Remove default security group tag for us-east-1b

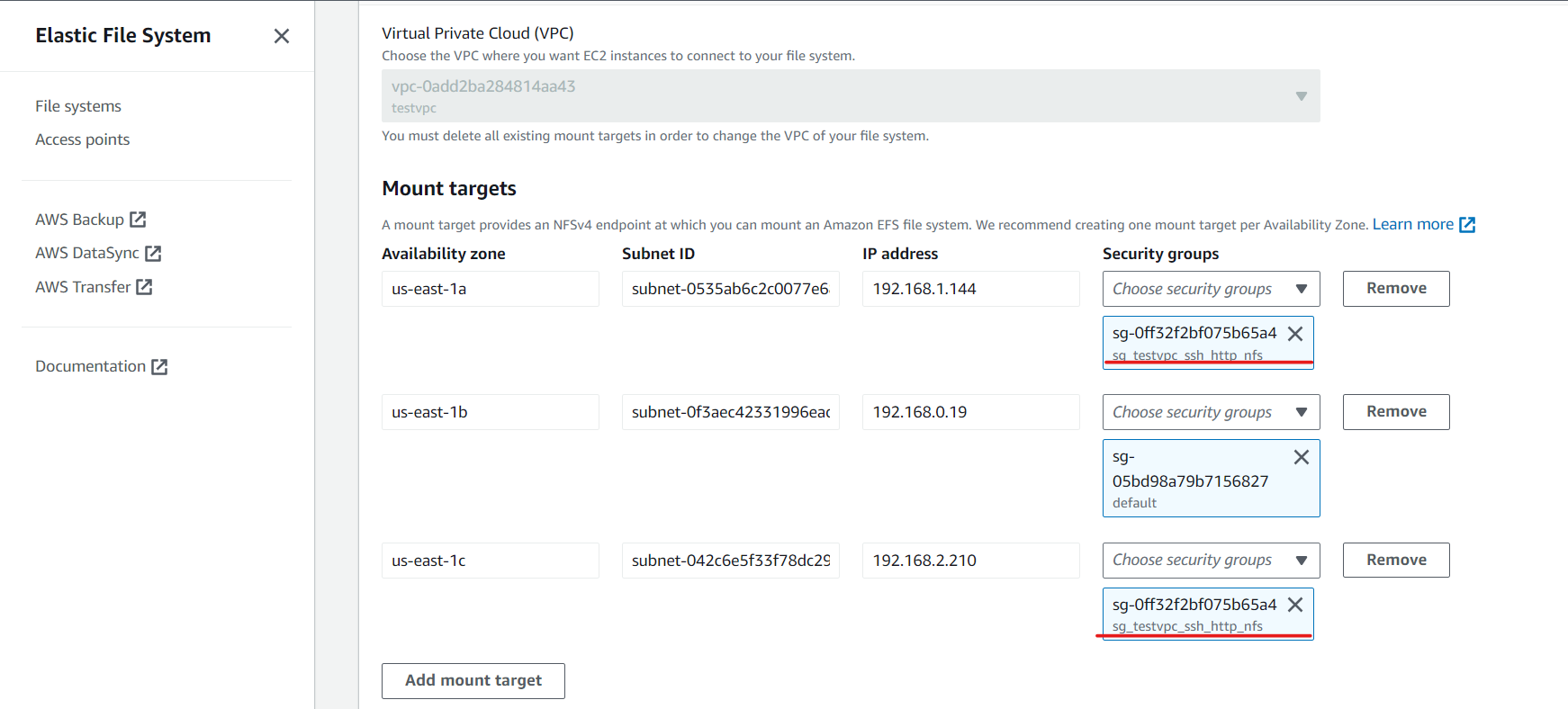point(1302,457)
